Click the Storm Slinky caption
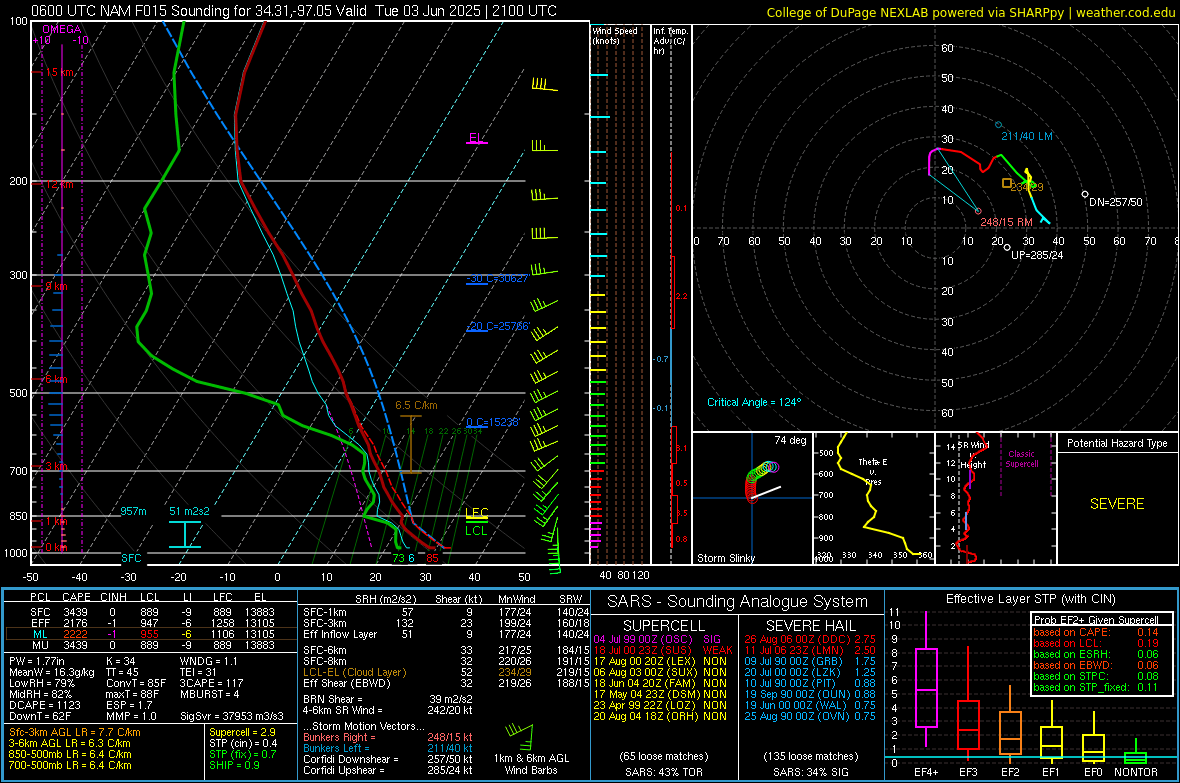This screenshot has height=783, width=1180. coord(726,558)
